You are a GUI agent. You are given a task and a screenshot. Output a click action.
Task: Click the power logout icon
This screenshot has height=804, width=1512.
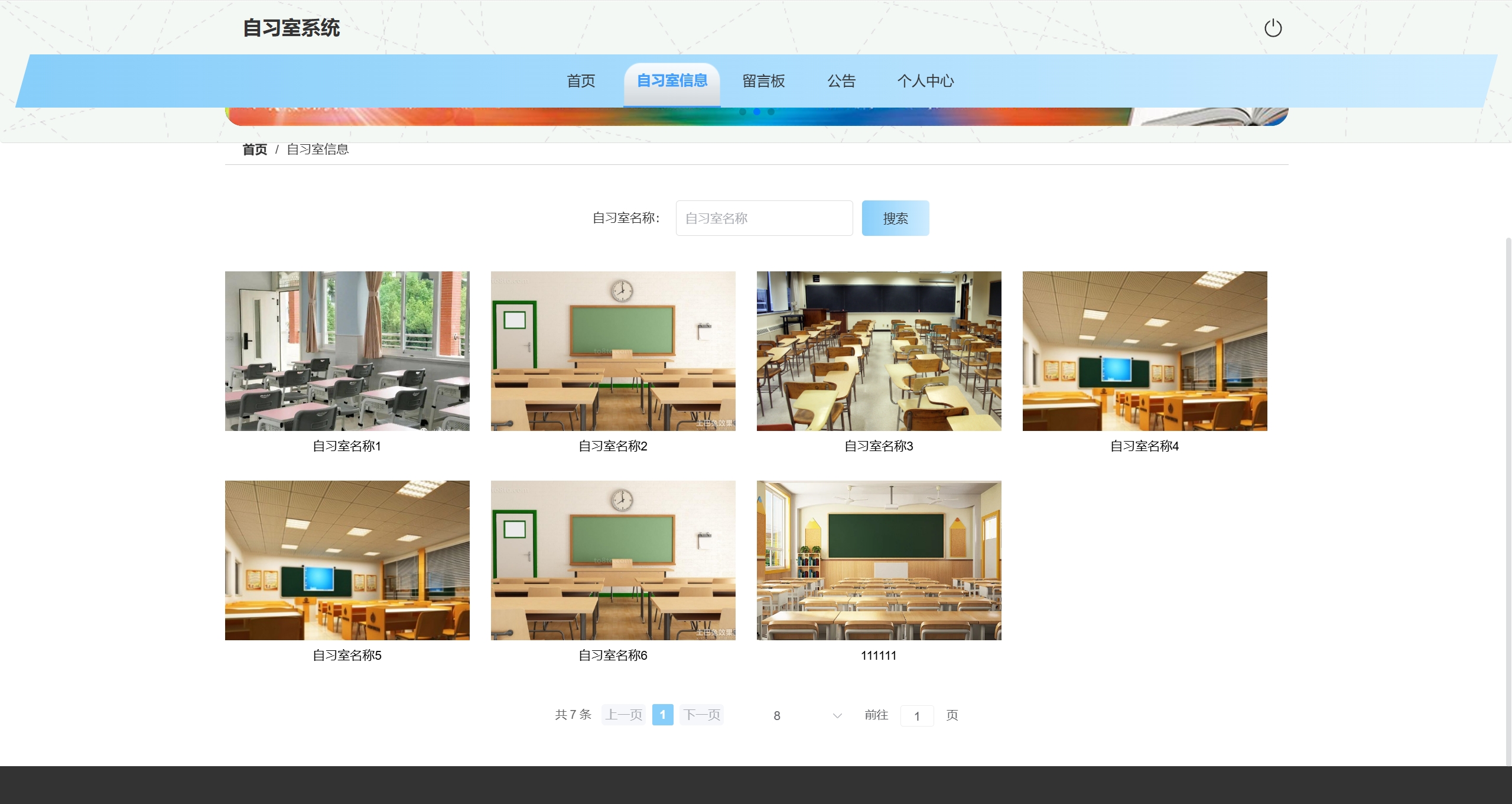pyautogui.click(x=1273, y=28)
